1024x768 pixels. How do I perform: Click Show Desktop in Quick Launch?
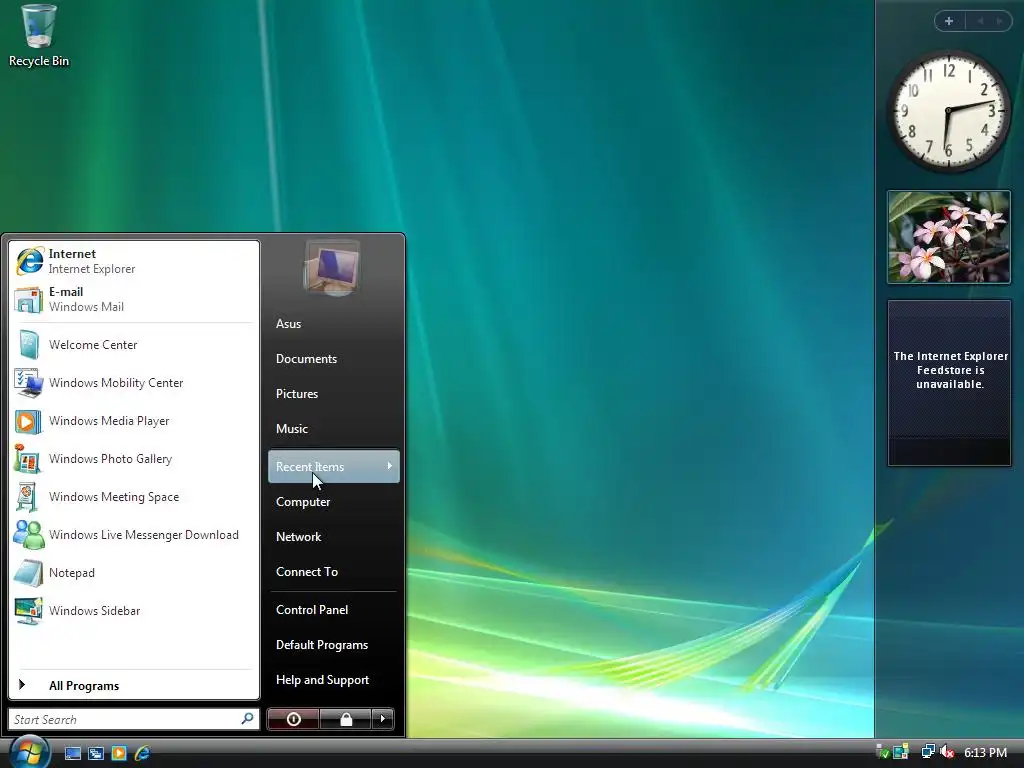(x=72, y=753)
